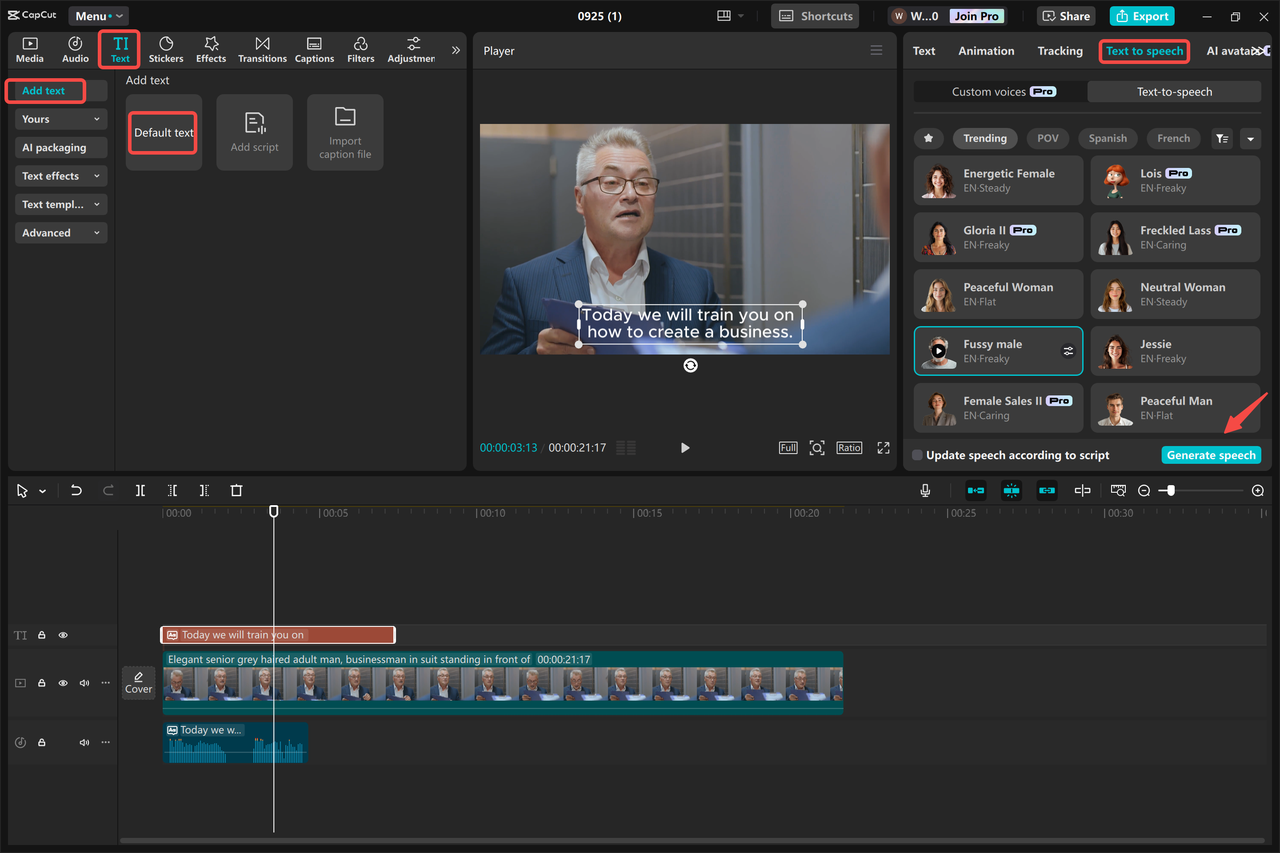The image size is (1280, 853).
Task: Delete clip with the trash icon
Action: click(236, 490)
